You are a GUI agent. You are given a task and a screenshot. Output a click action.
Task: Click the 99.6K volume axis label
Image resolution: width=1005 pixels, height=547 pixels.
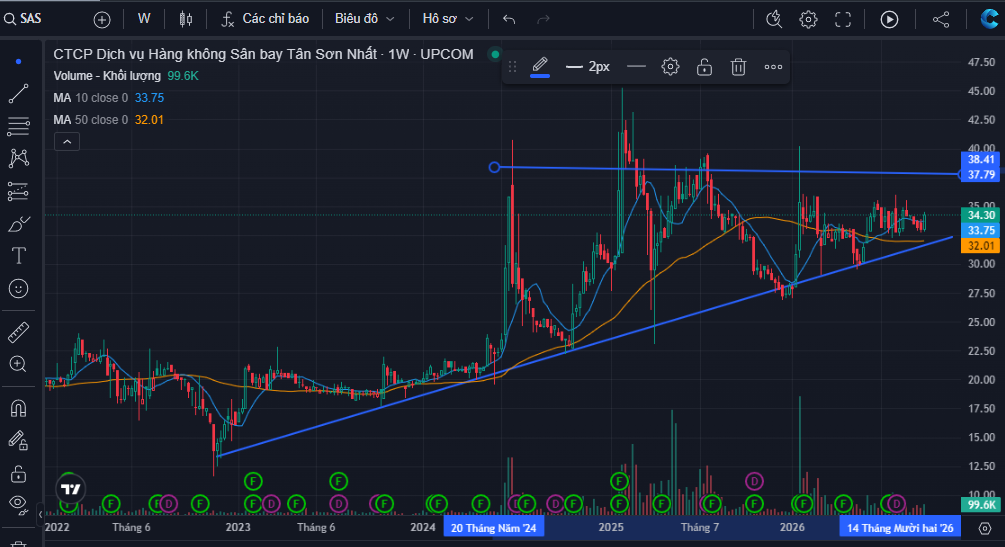[981, 505]
